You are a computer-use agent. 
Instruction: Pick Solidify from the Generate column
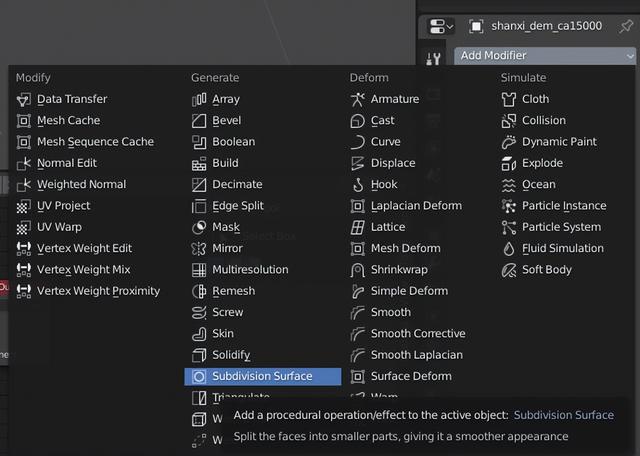(x=231, y=355)
